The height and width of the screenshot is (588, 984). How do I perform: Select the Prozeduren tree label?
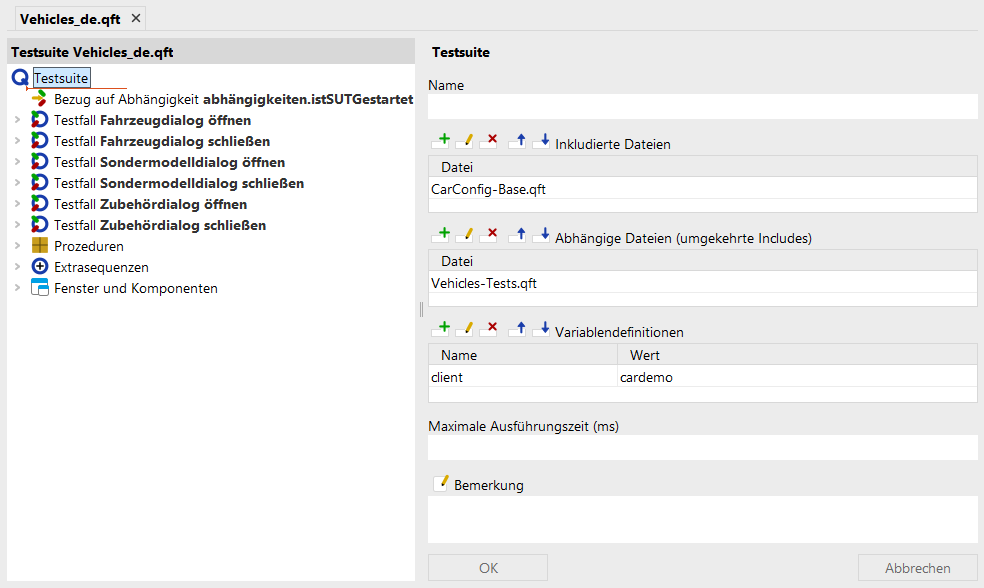(88, 246)
